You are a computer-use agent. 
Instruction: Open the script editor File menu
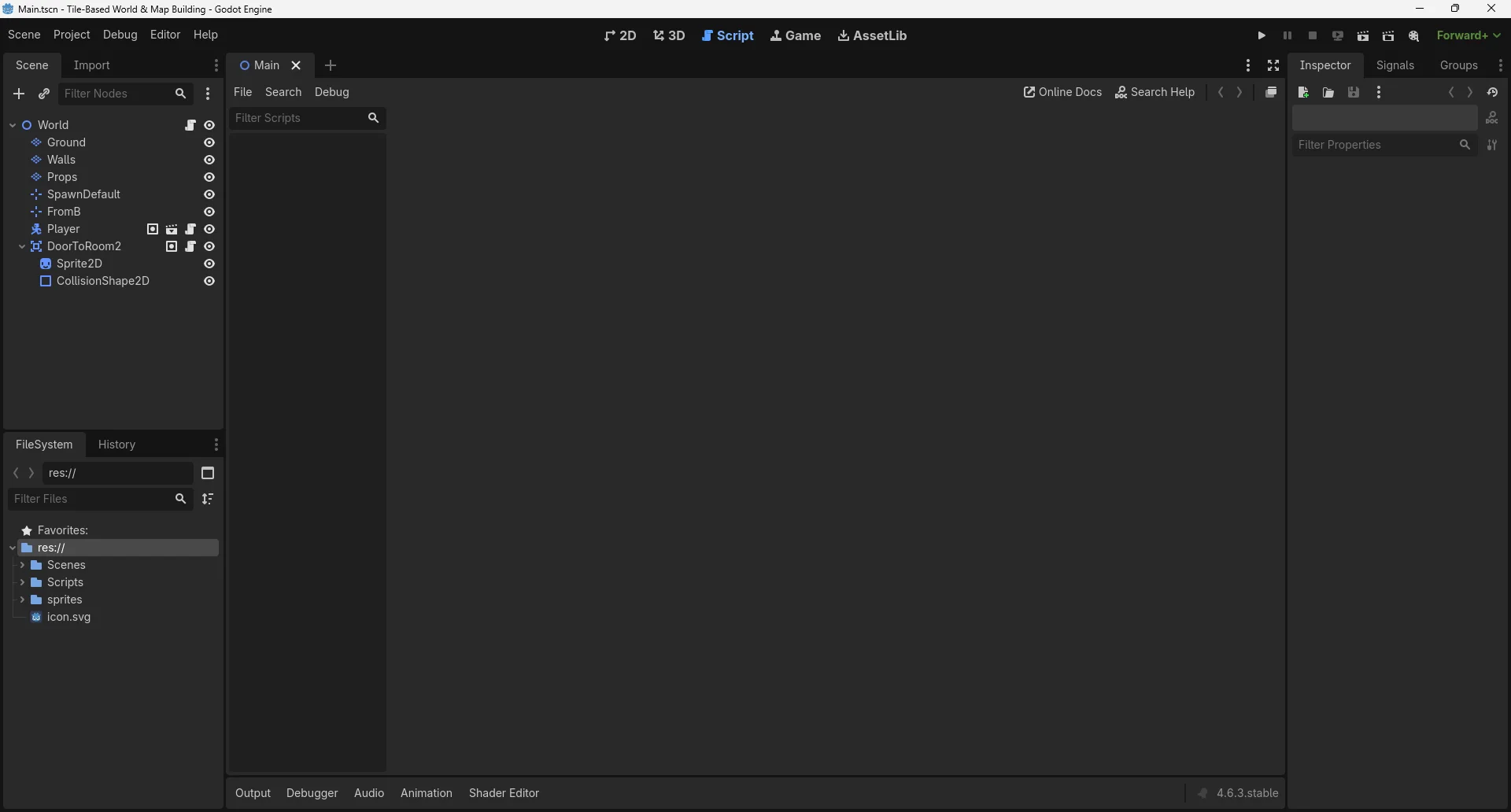click(x=243, y=92)
